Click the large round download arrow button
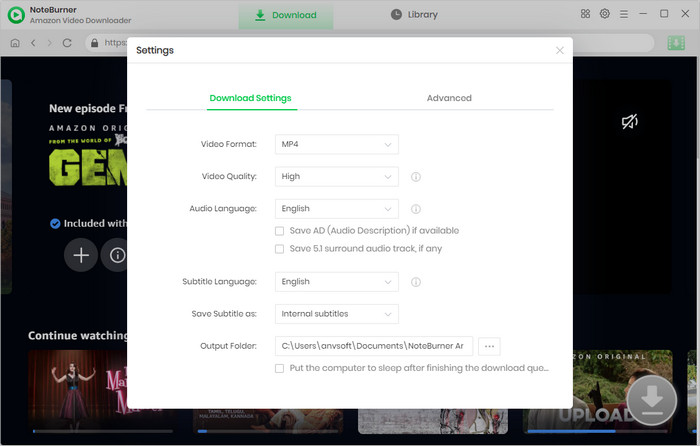Image resolution: width=700 pixels, height=446 pixels. 652,400
